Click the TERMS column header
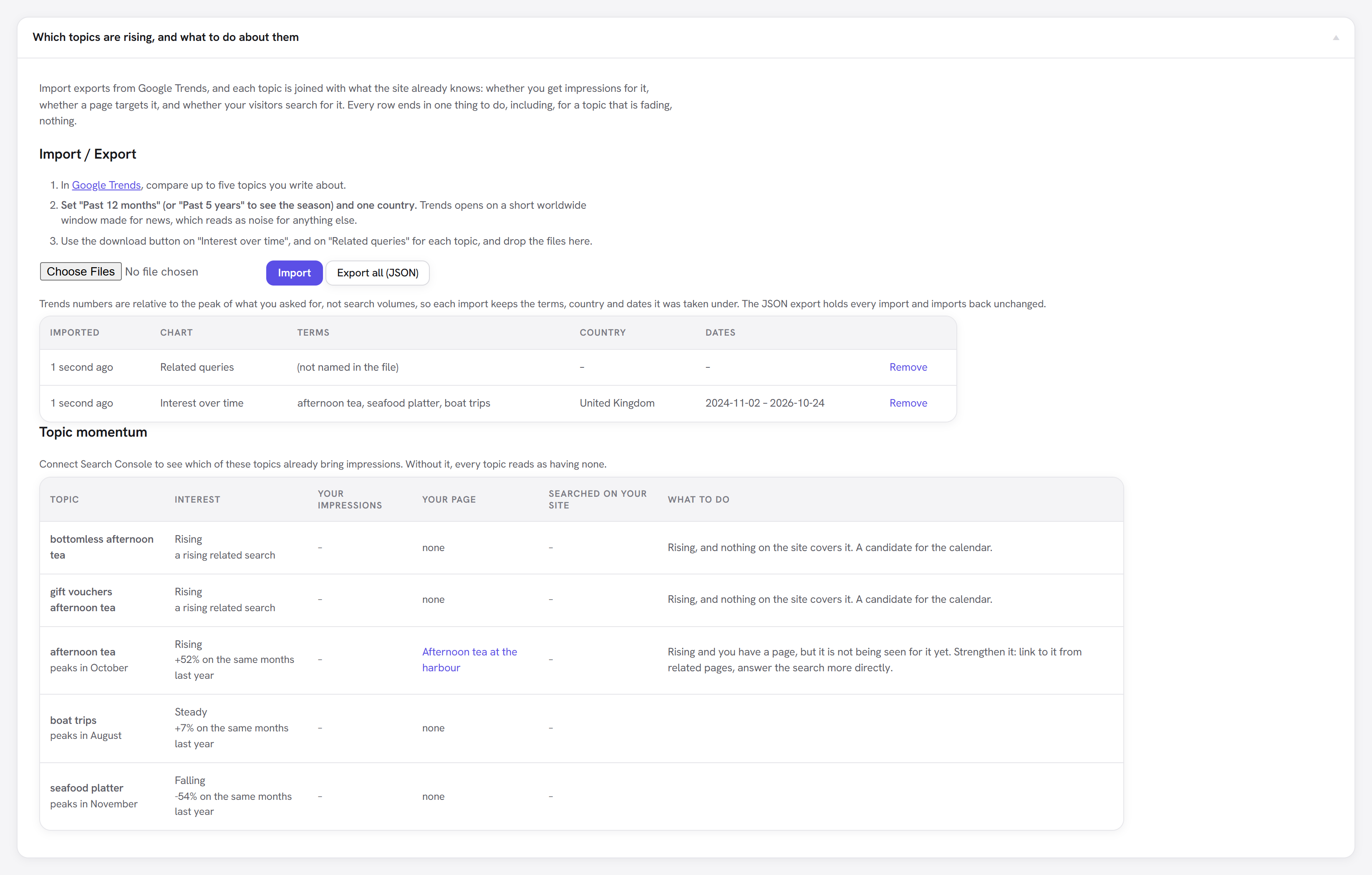Screen dimensions: 1372x875 coord(313,332)
